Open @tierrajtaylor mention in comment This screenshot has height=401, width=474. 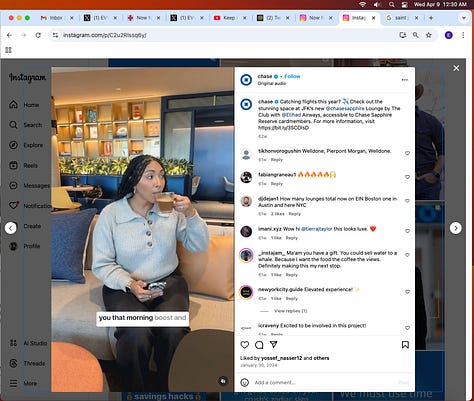coord(317,229)
